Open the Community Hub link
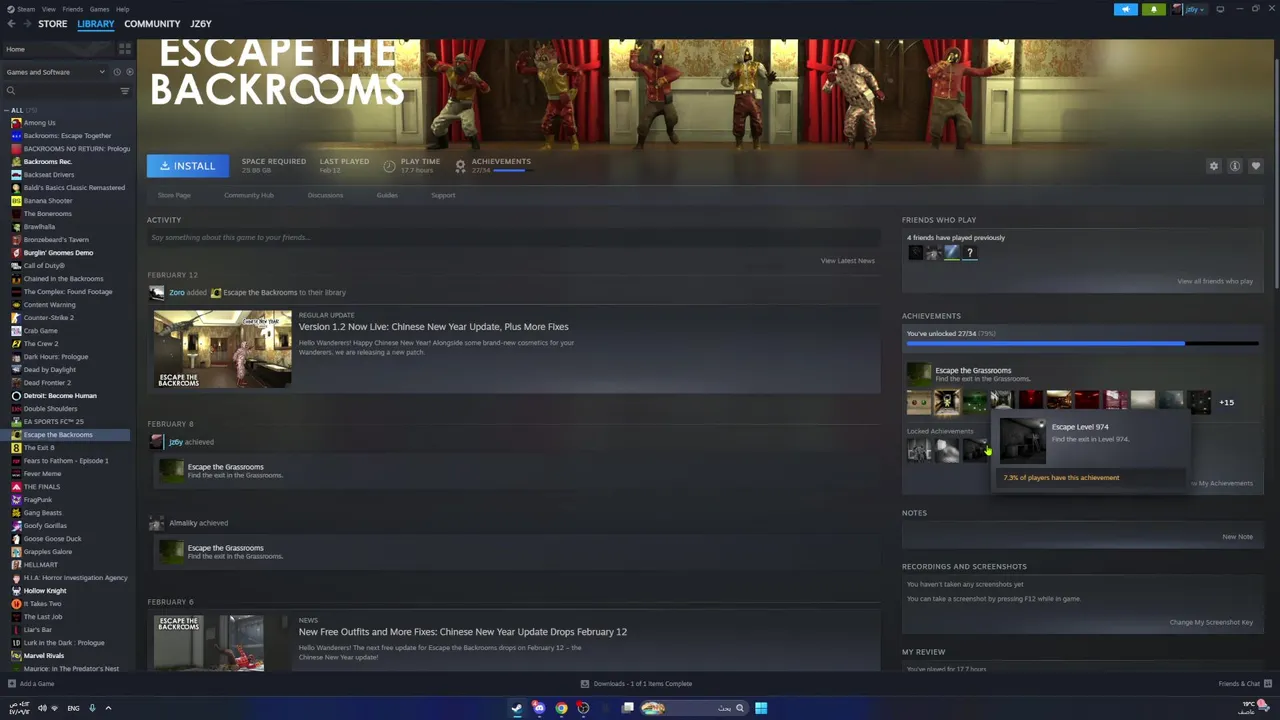1280x720 pixels. click(x=249, y=195)
